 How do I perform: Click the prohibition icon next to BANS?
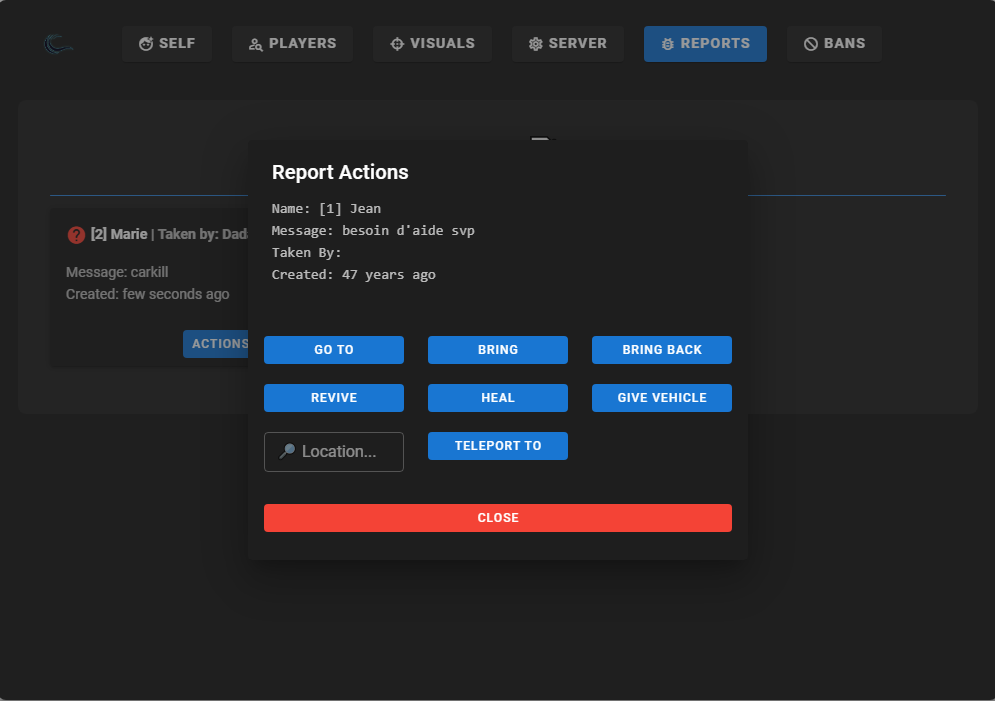pyautogui.click(x=810, y=43)
